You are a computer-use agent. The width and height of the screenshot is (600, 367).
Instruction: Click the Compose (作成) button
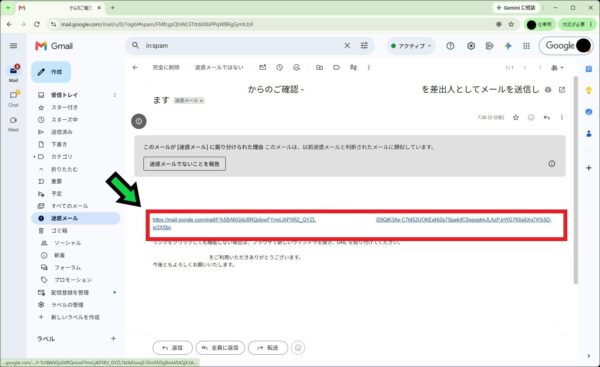51,72
